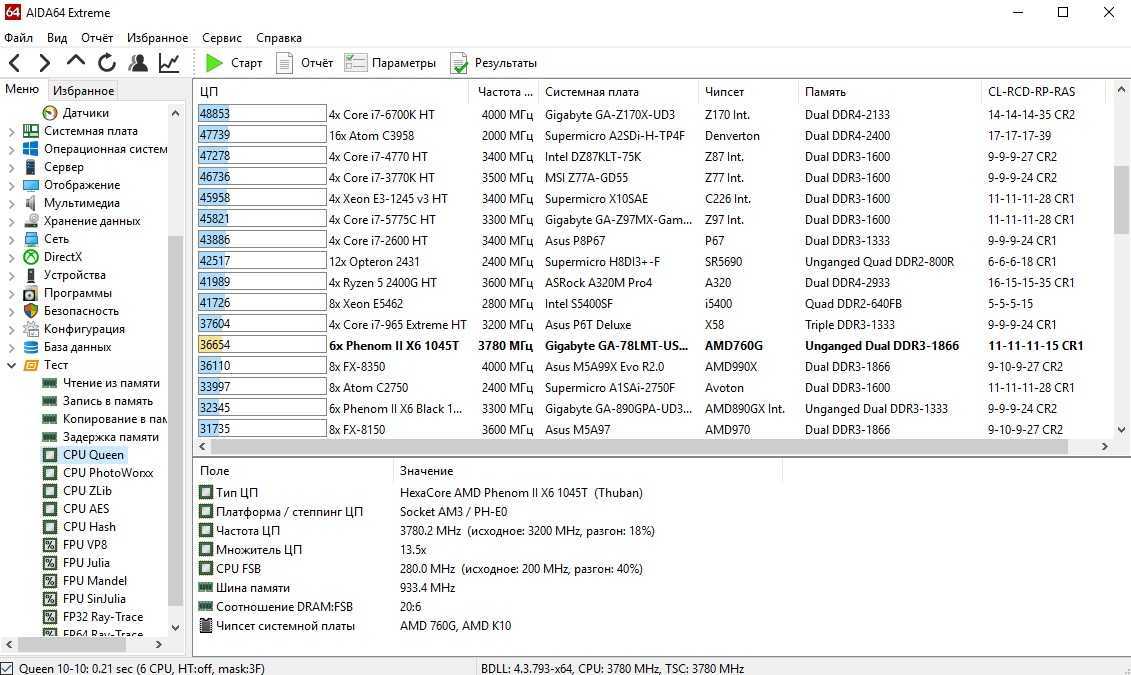Screen dimensions: 1131x675
Task: Go up one level with the Up arrow
Action: pos(75,62)
